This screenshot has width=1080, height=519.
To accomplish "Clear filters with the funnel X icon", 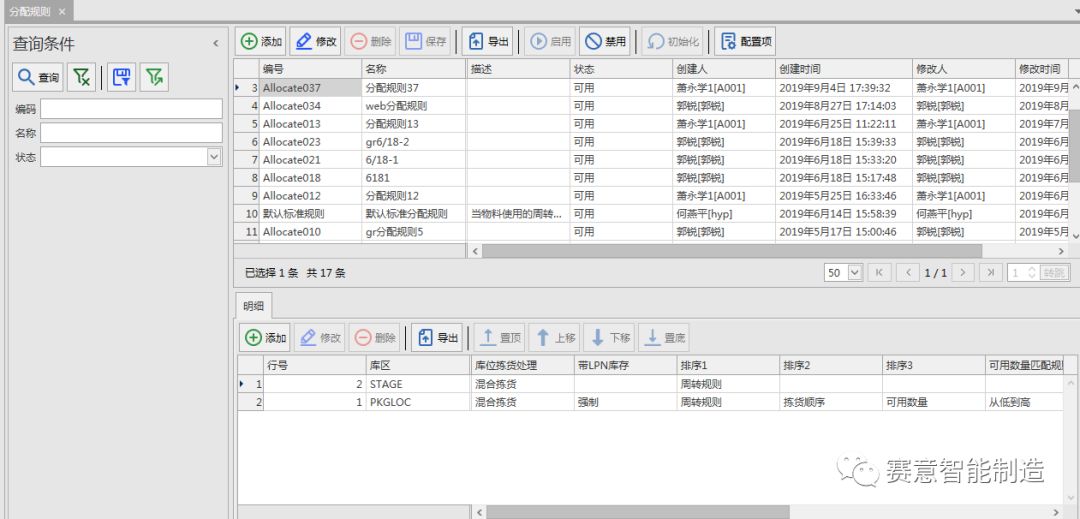I will [x=82, y=77].
